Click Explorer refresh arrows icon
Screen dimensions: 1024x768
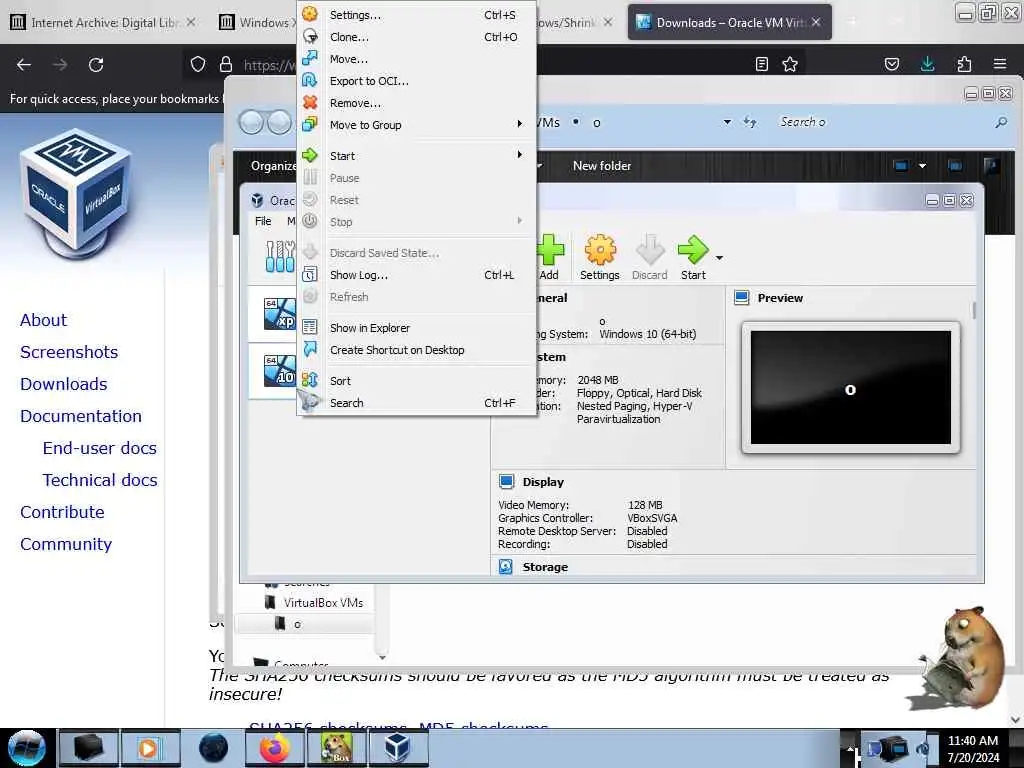pyautogui.click(x=750, y=122)
